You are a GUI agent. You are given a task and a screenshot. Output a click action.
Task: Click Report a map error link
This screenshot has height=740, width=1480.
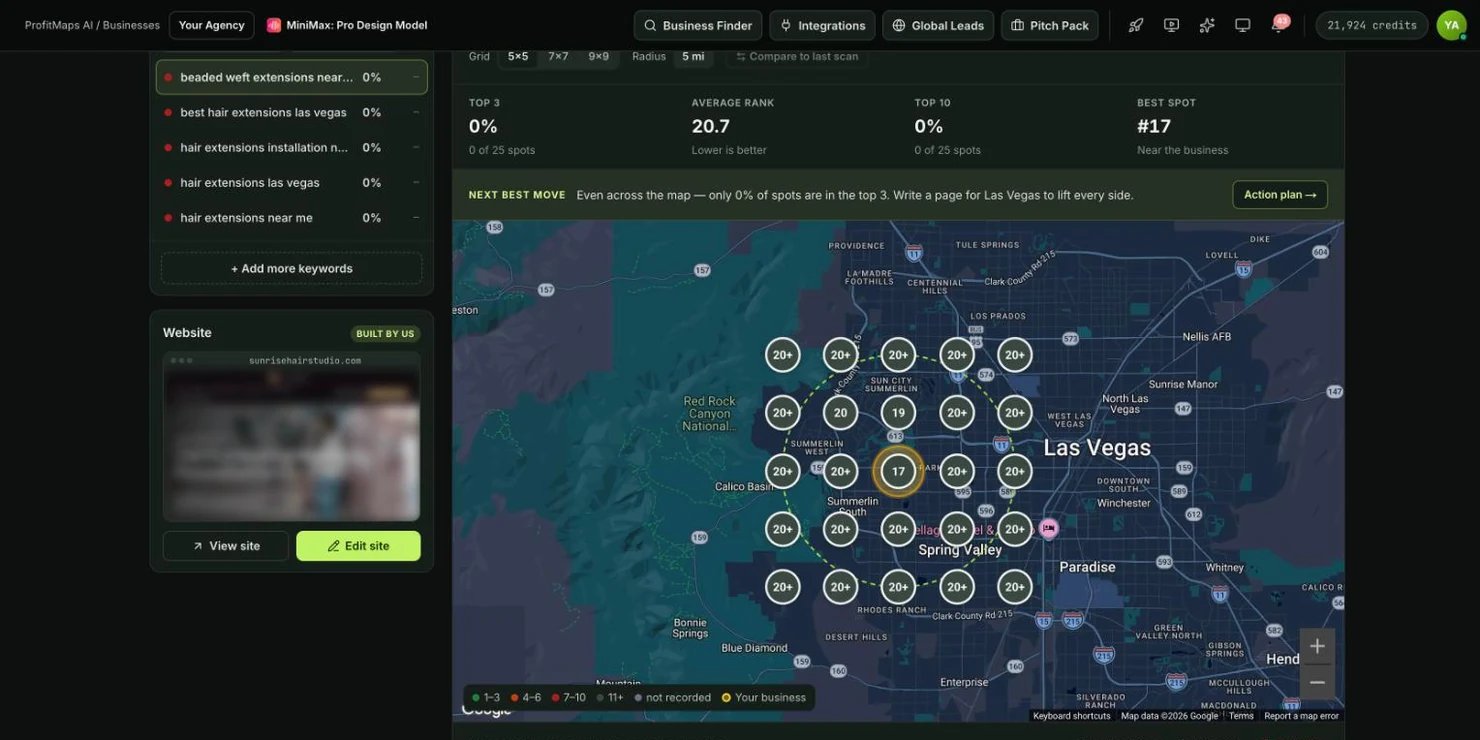coord(1301,716)
